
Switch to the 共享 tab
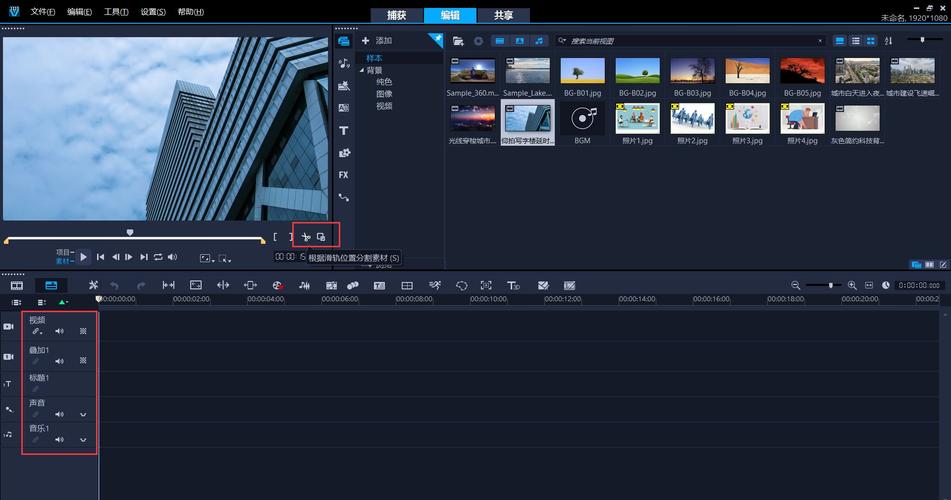pyautogui.click(x=503, y=15)
